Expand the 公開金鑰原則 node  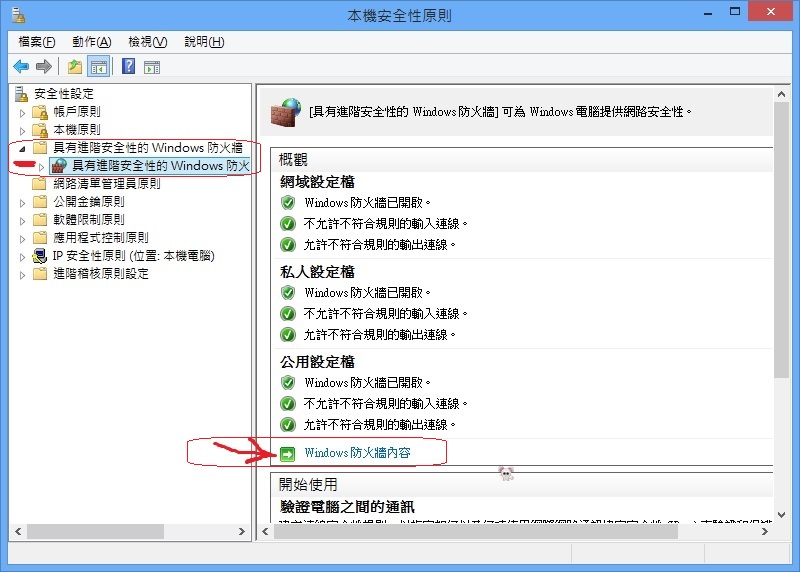[x=22, y=203]
